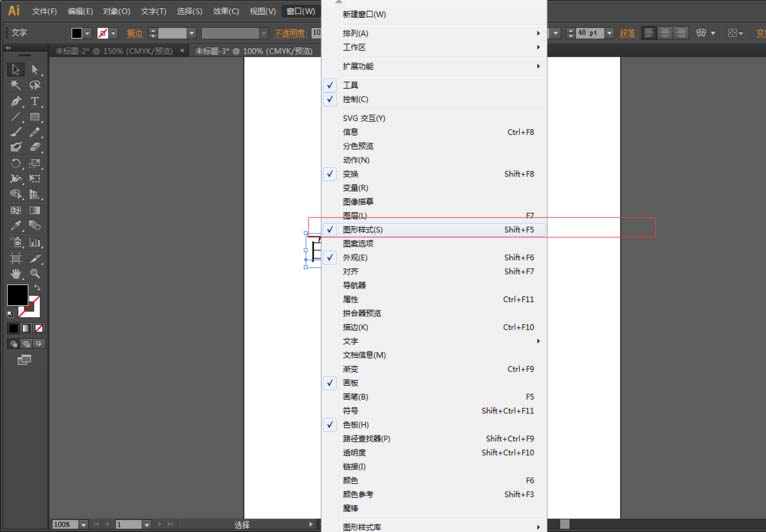Screen dimensions: 766x532
Task: Select the Direct Selection arrow tool
Action: [35, 70]
